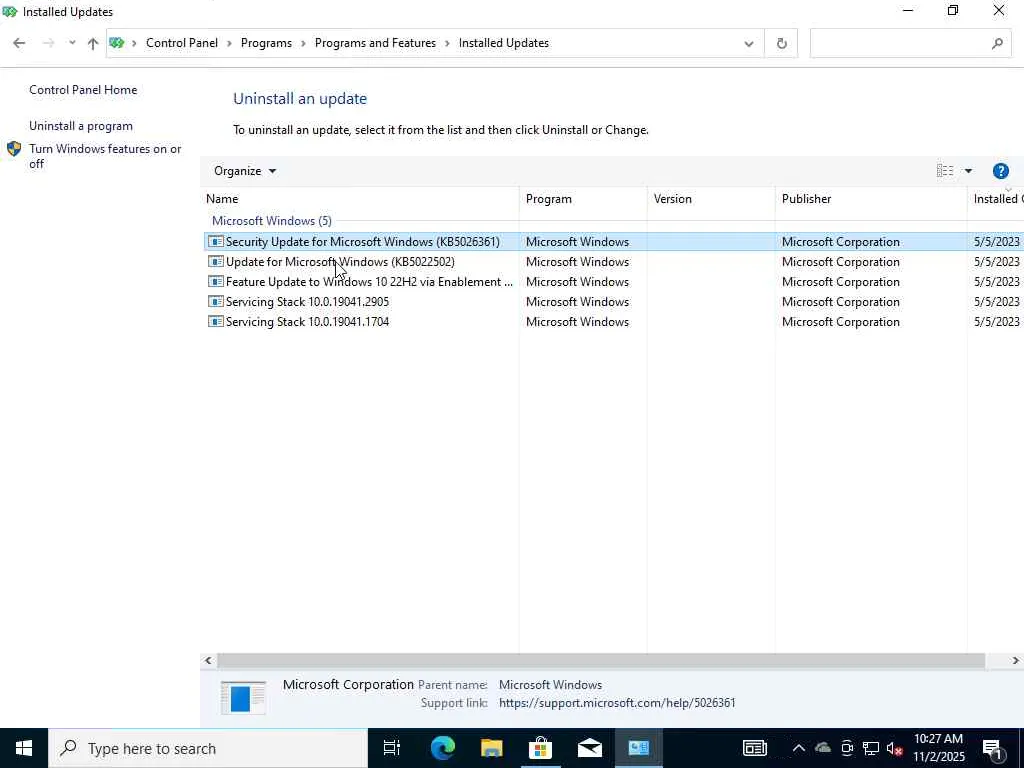Launch Microsoft Edge from taskbar
The height and width of the screenshot is (768, 1024).
[442, 748]
